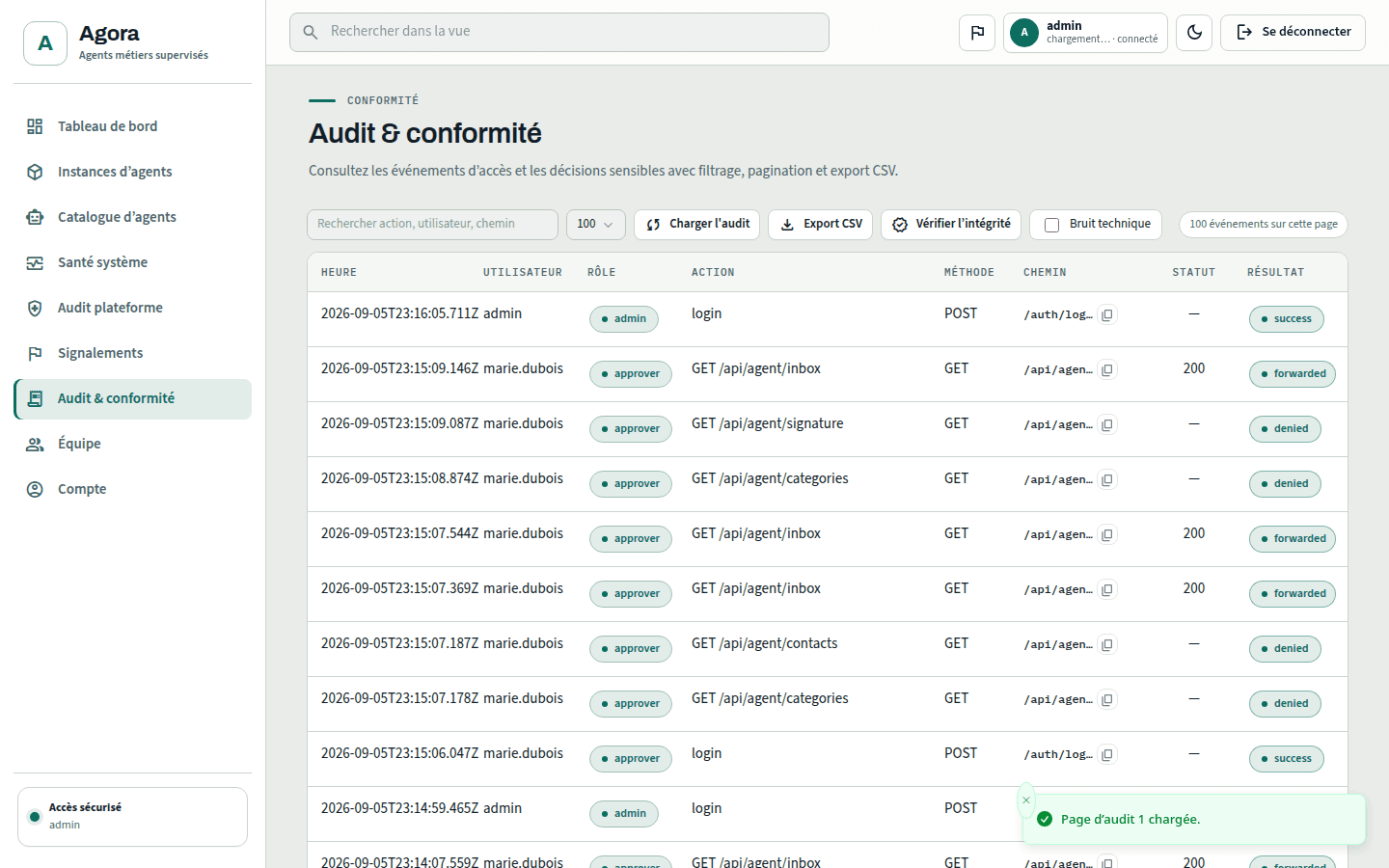
Task: Click the Santé système monitor icon
Action: (35, 262)
